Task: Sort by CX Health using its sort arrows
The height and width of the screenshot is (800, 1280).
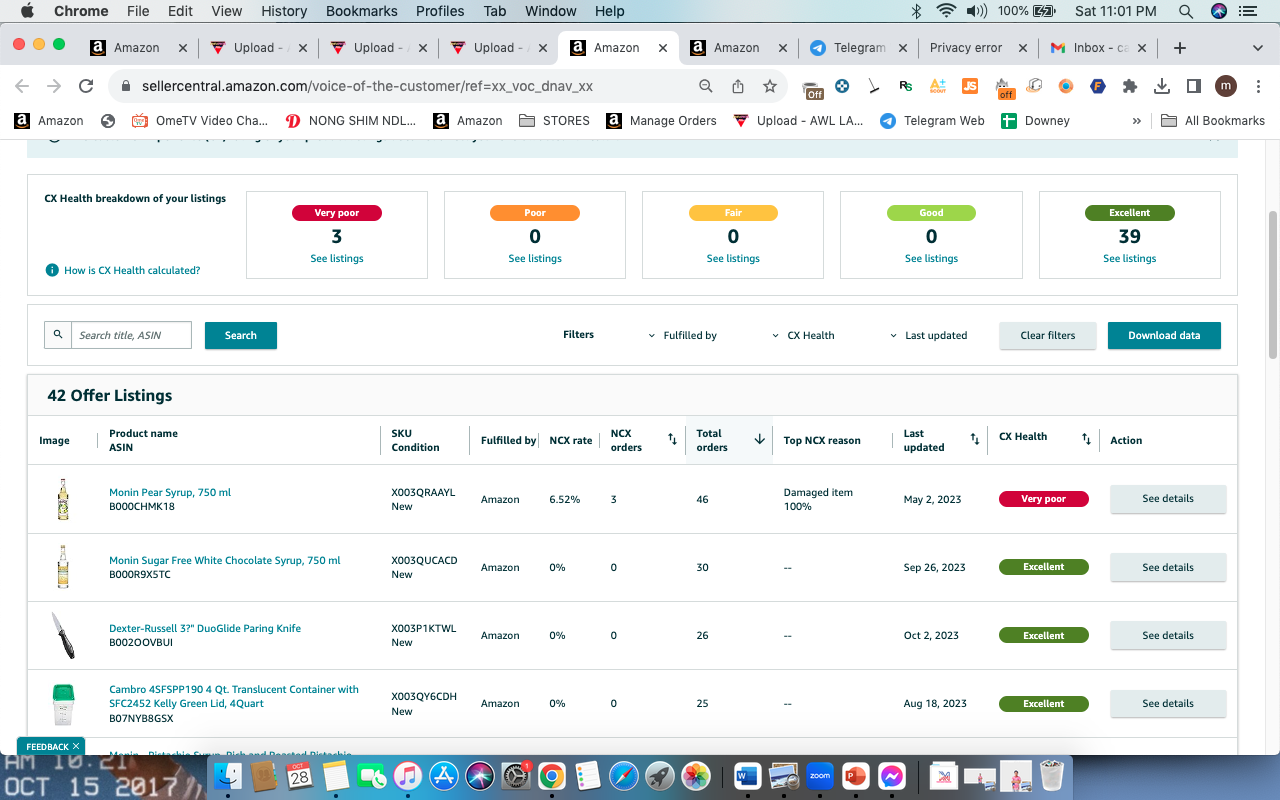Action: [x=1086, y=440]
